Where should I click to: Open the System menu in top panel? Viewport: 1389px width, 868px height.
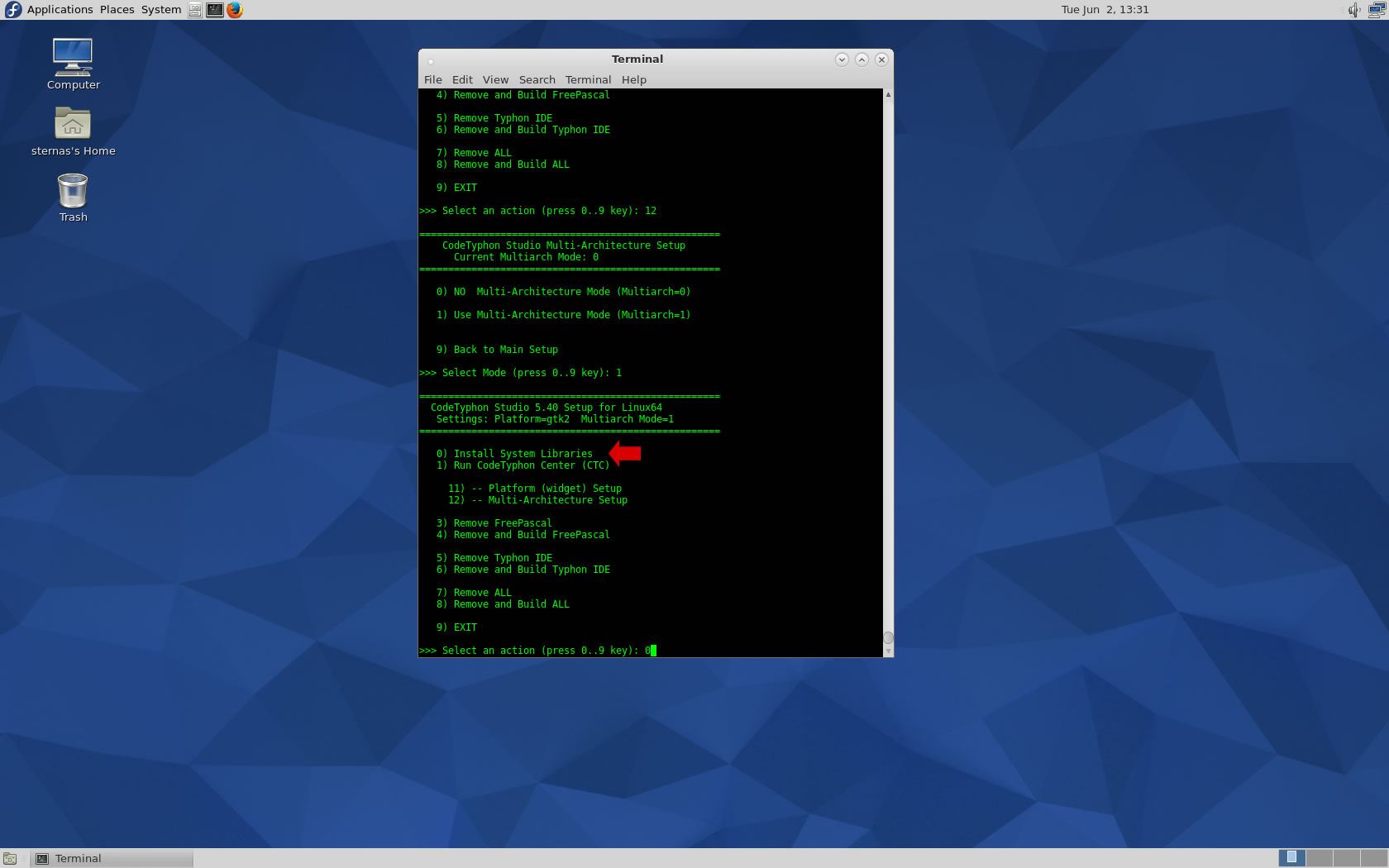tap(160, 10)
